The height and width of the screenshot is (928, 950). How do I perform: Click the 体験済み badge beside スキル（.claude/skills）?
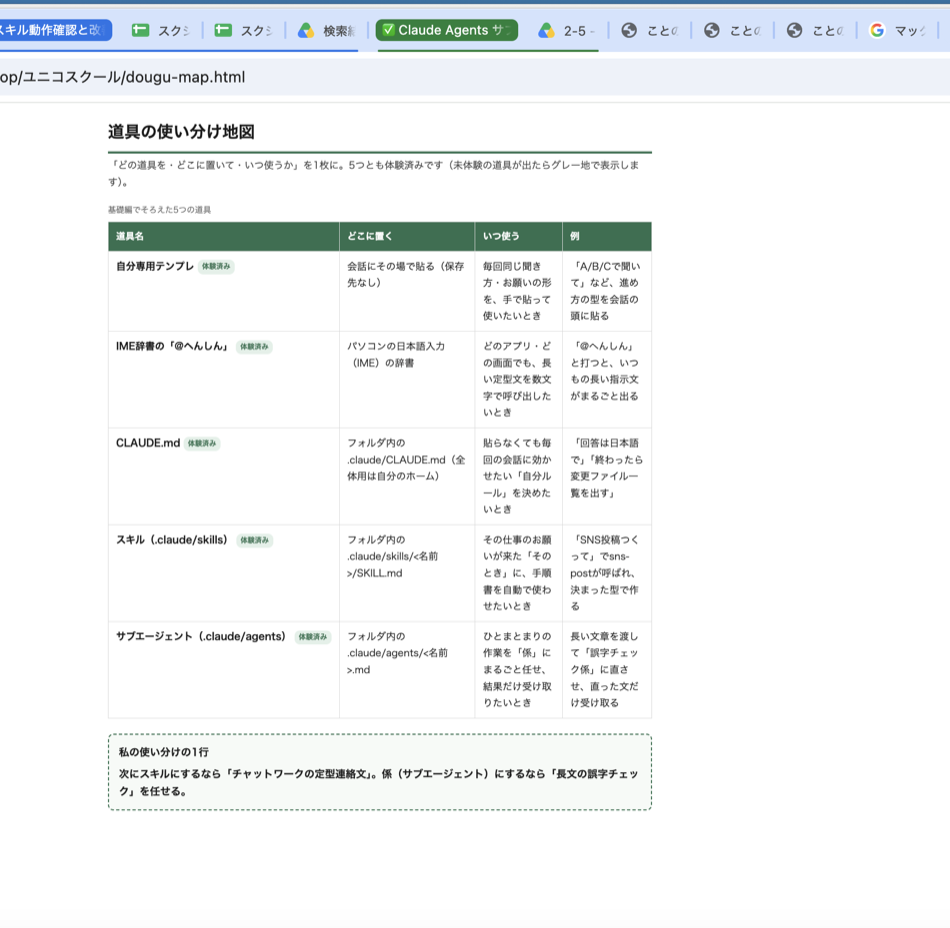coord(254,540)
